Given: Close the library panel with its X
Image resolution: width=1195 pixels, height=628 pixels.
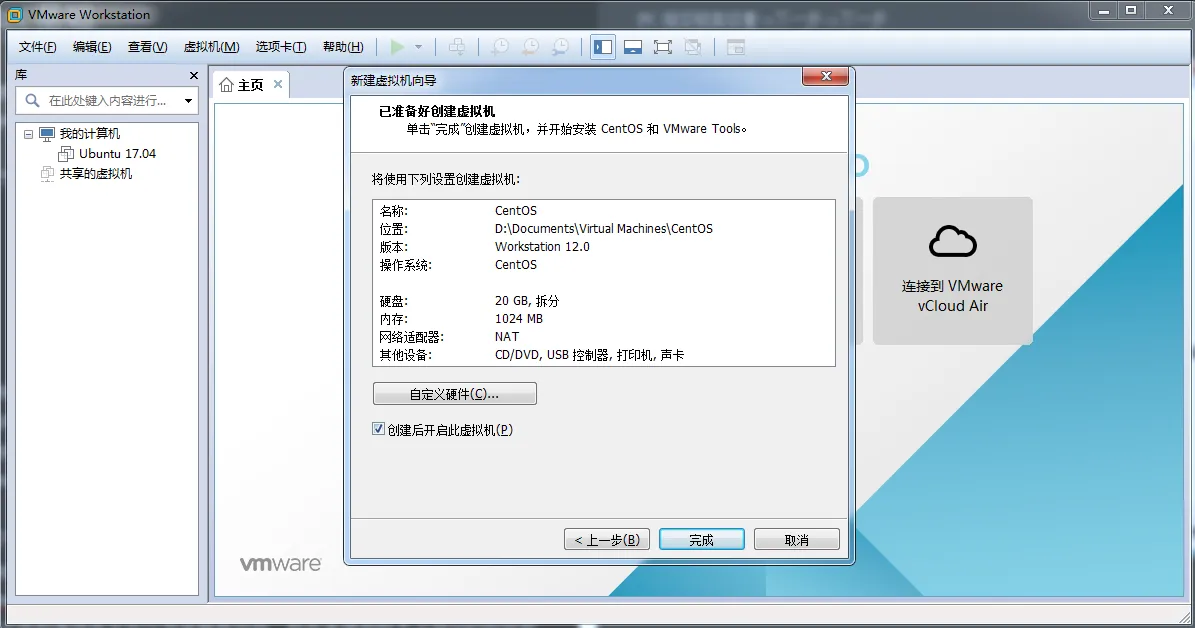Looking at the screenshot, I should [194, 75].
